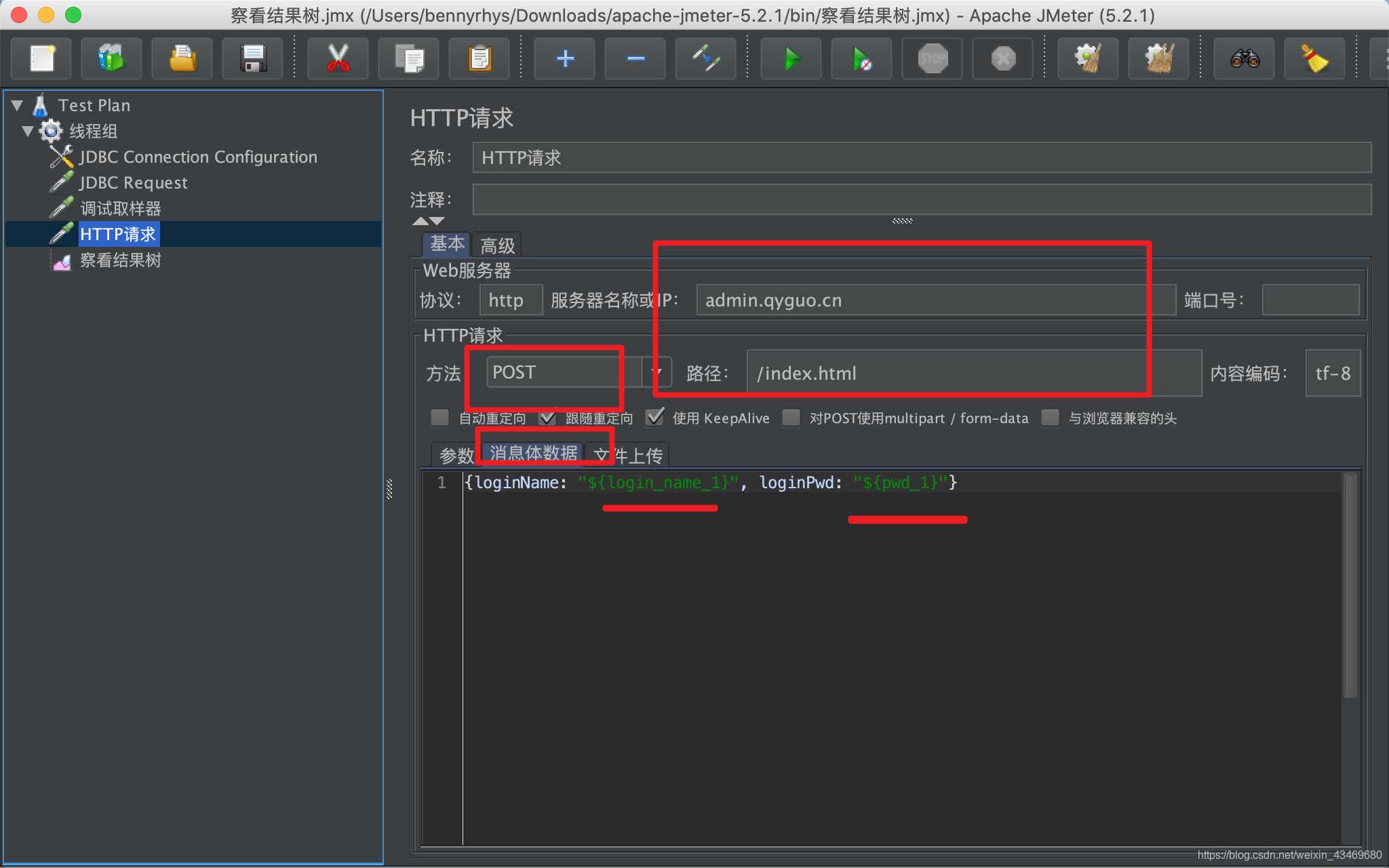Collapse all nodes with minus icon

635,58
